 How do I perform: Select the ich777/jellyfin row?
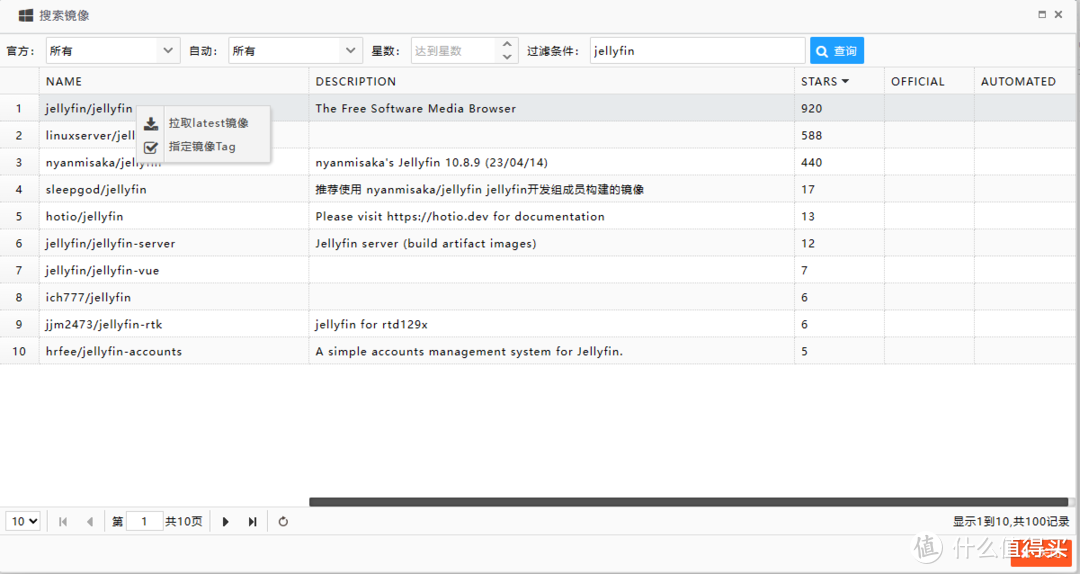tap(537, 297)
